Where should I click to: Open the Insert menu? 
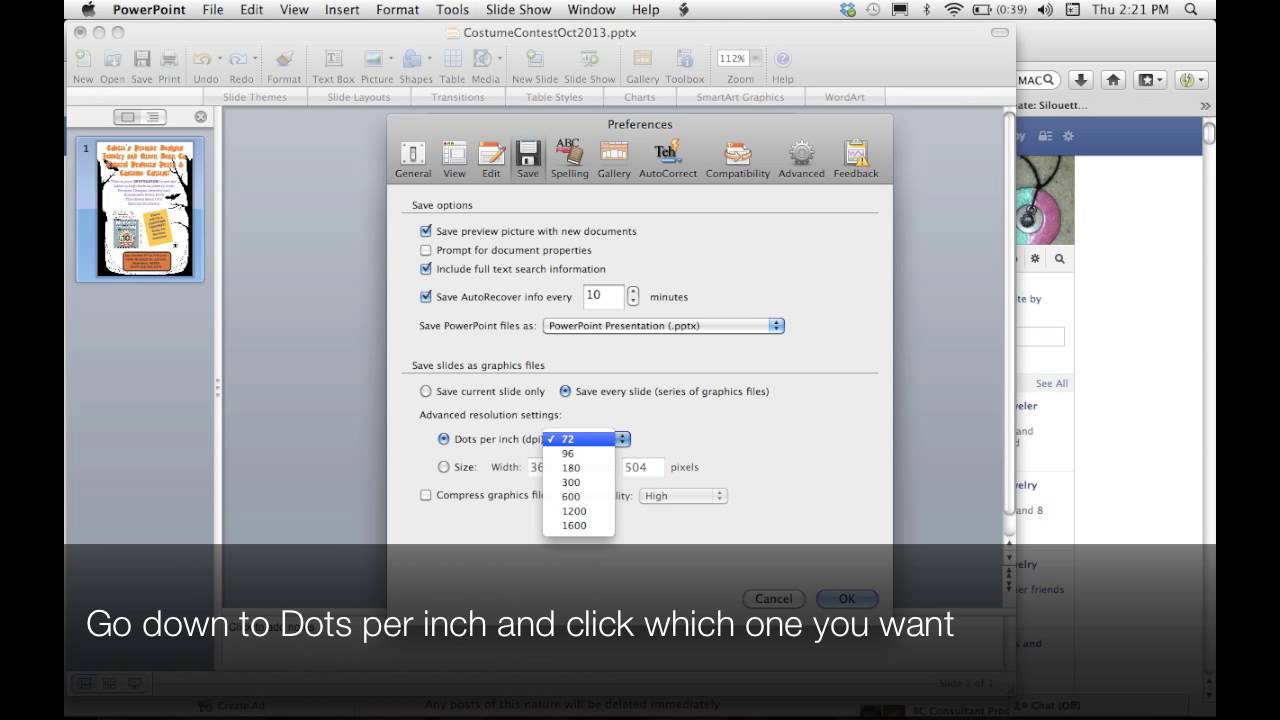click(x=342, y=9)
